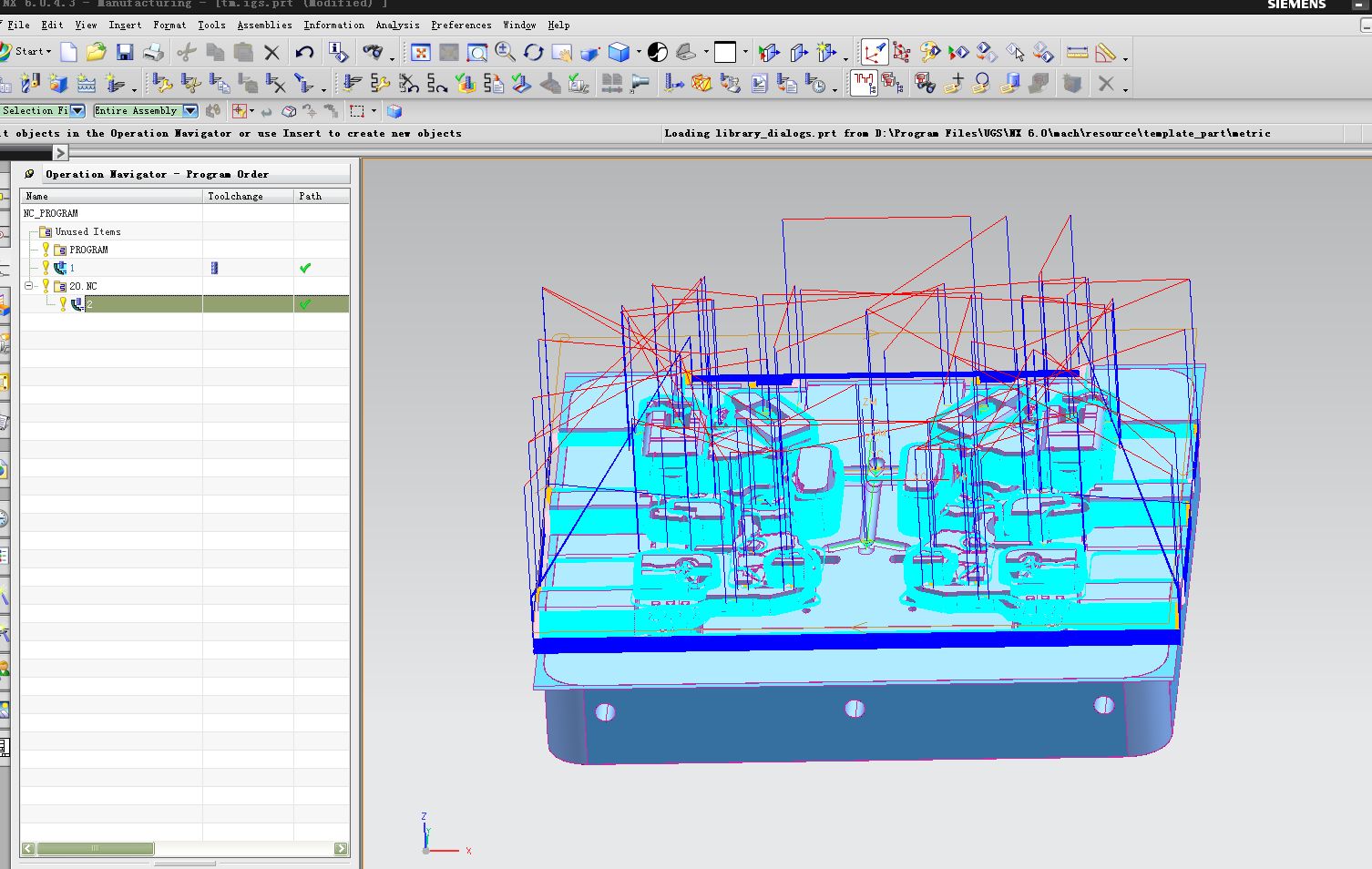Delete selection with the X icon in top toolbar
1372x869 pixels.
pos(271,52)
